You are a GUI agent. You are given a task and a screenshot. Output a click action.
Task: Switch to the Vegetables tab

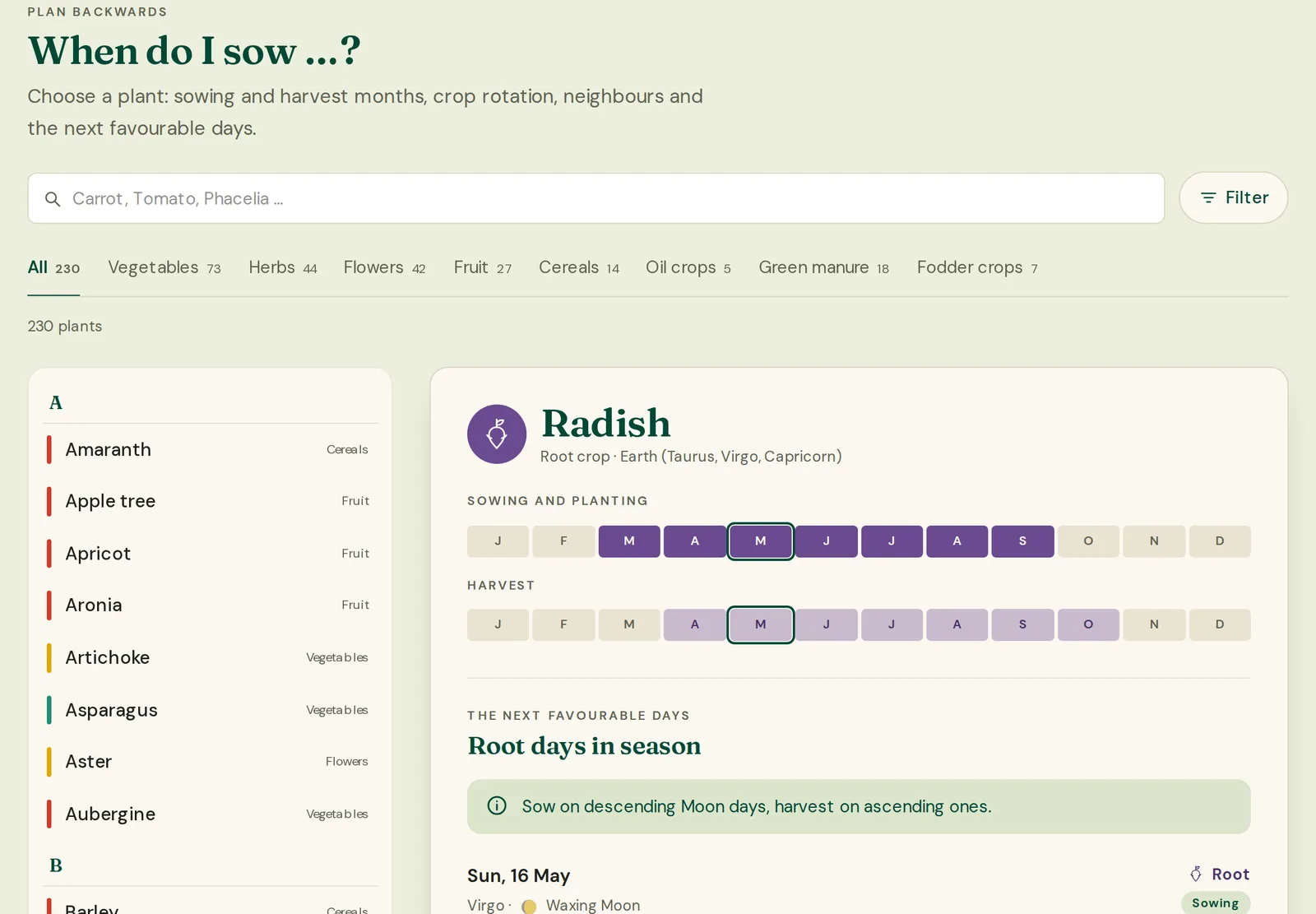(x=164, y=267)
